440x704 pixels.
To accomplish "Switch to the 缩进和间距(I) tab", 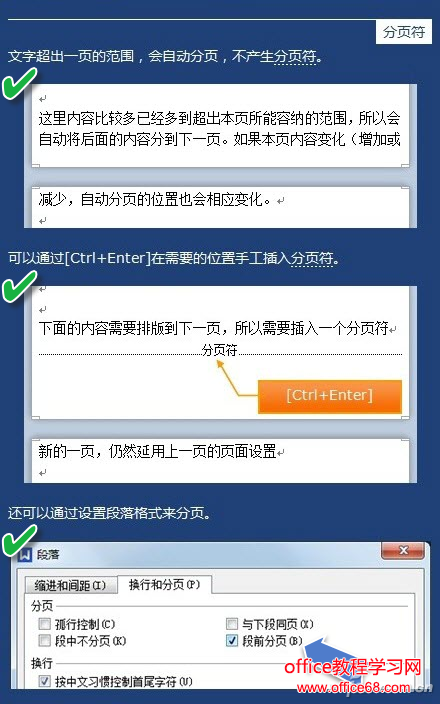I will click(70, 585).
